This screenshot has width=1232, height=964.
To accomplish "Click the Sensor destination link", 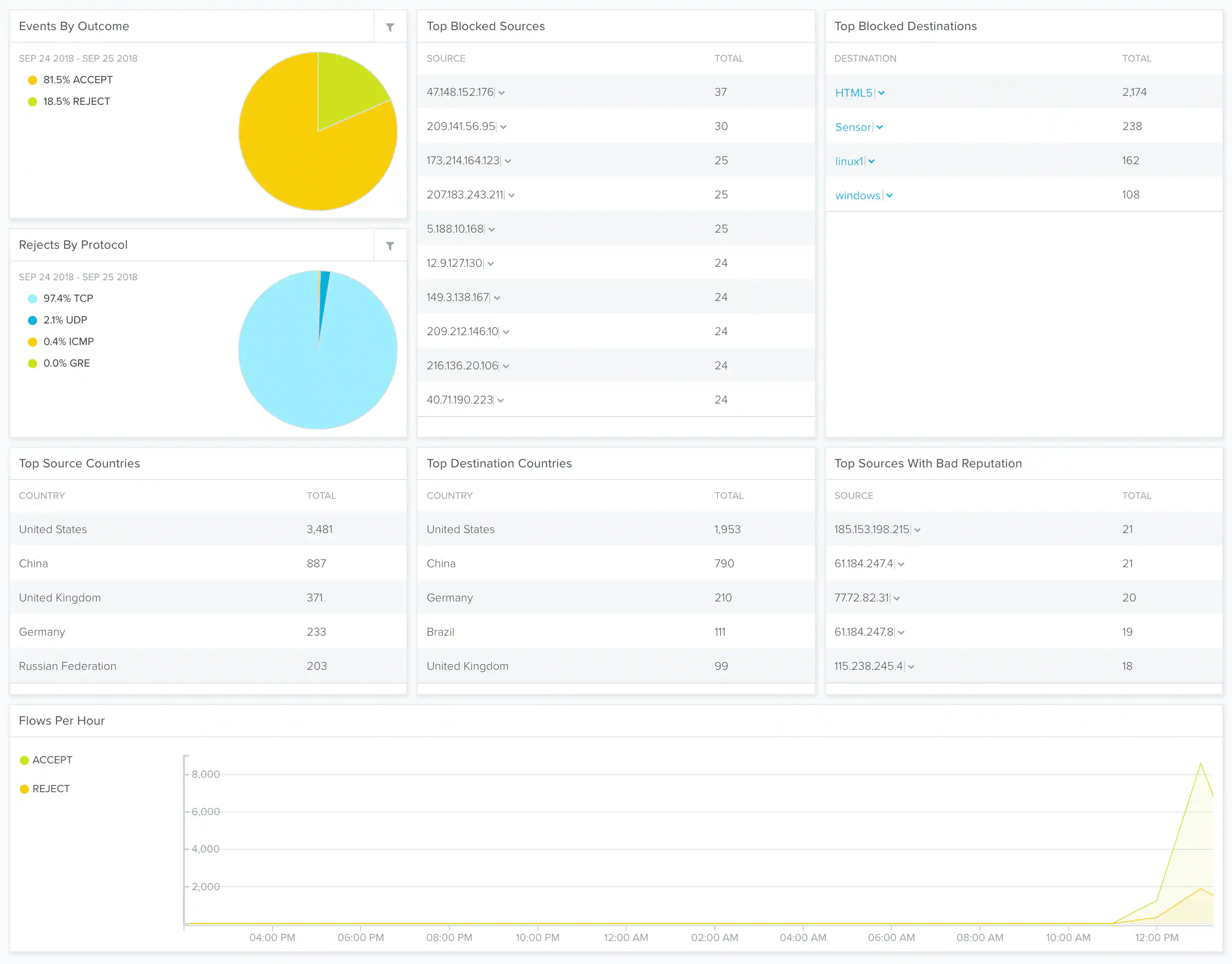I will coord(853,127).
